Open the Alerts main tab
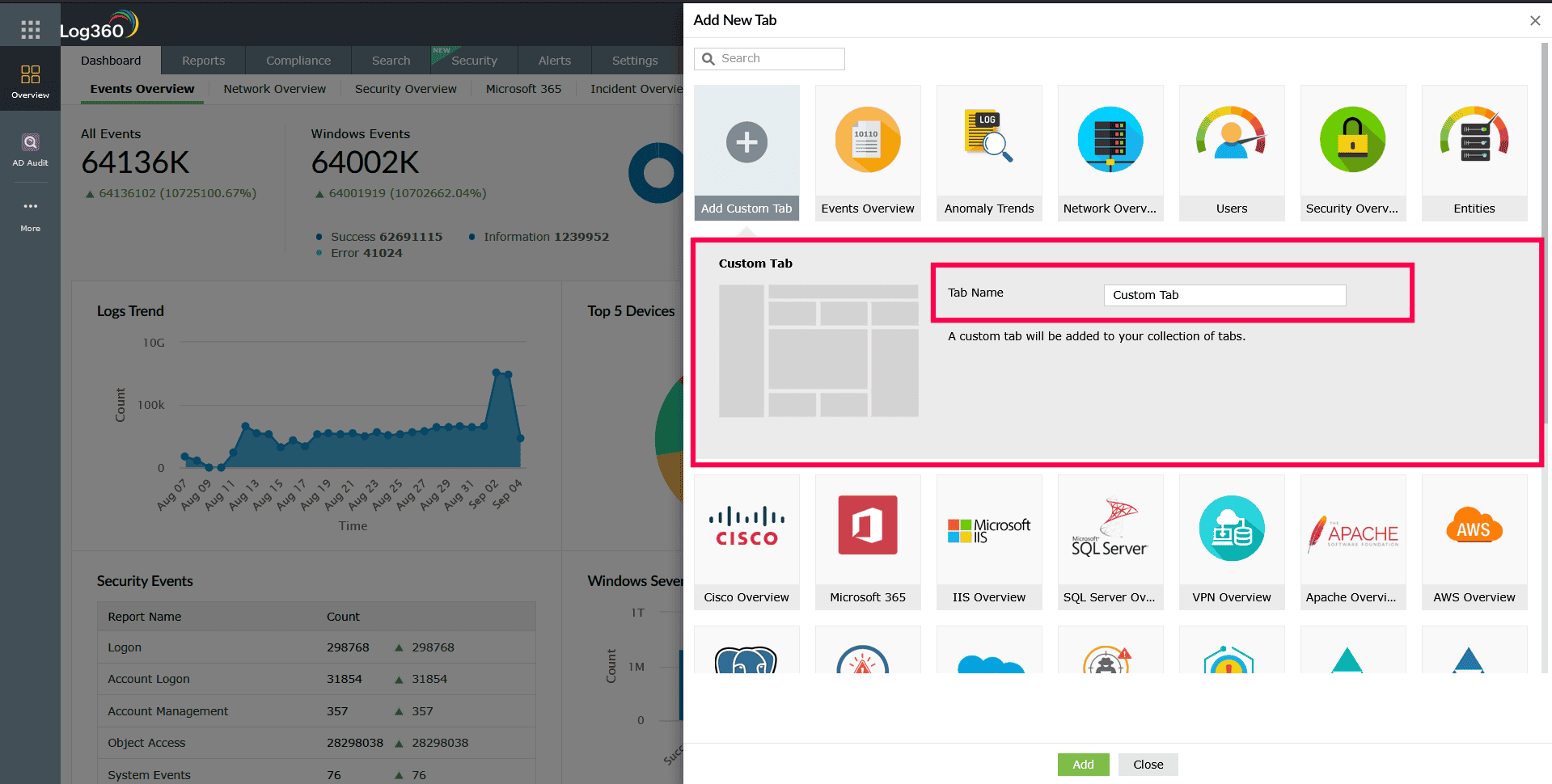 coord(555,61)
